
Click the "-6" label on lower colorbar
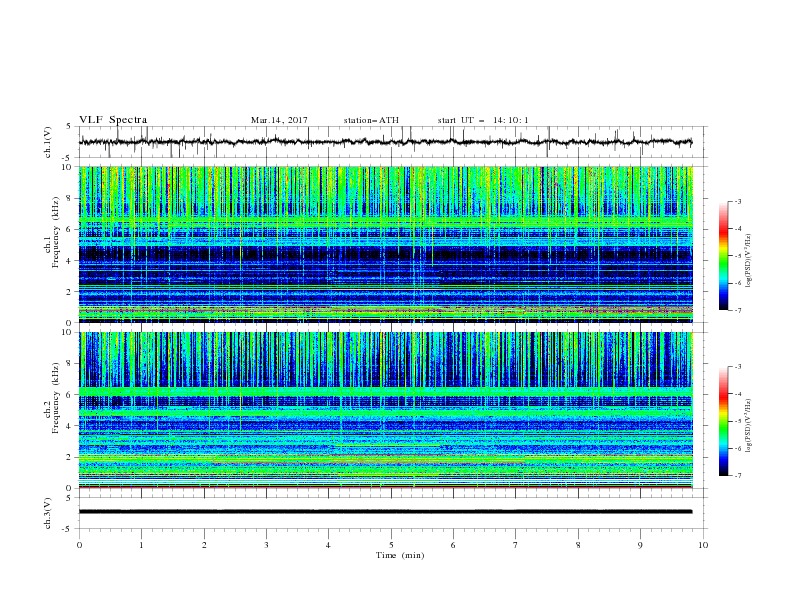[x=738, y=448]
